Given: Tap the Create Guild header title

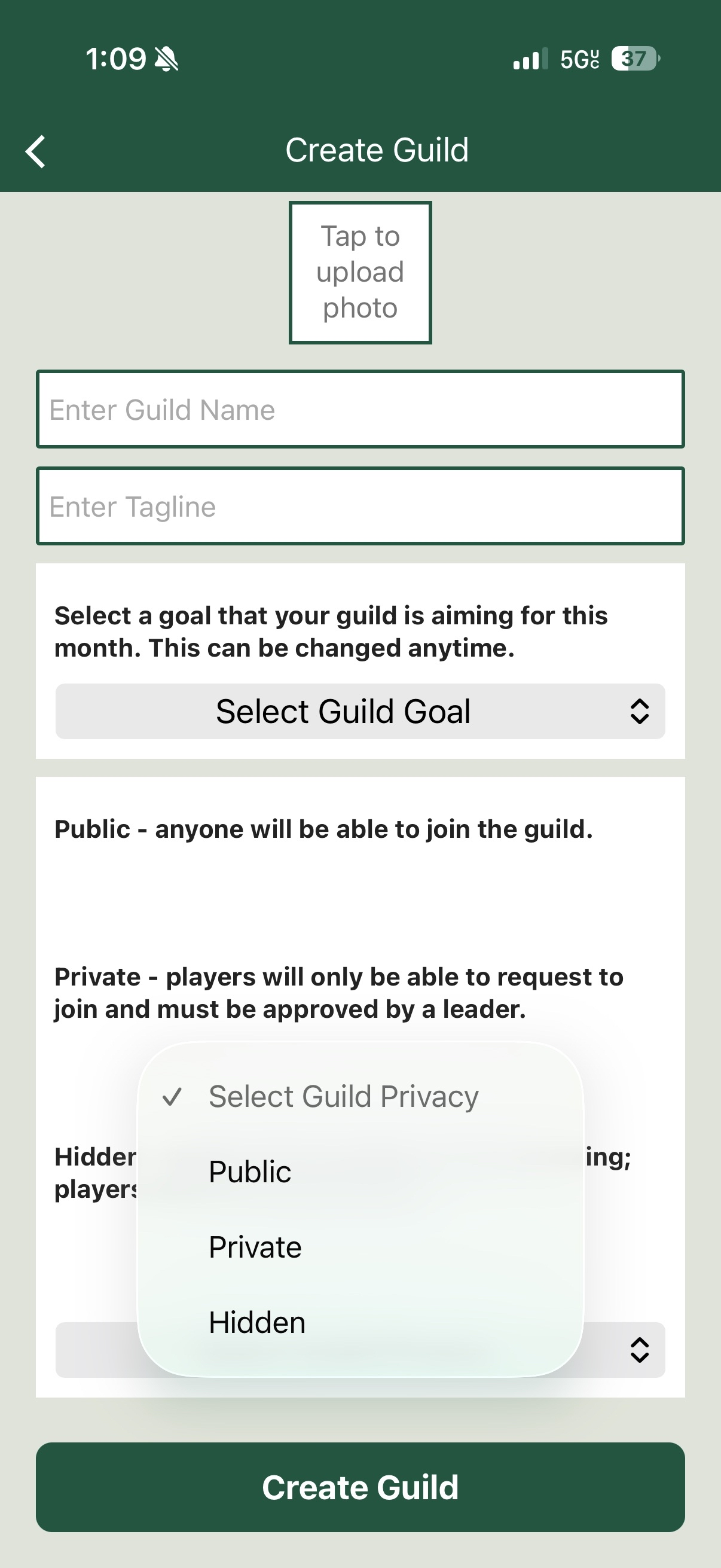Looking at the screenshot, I should click(x=377, y=150).
